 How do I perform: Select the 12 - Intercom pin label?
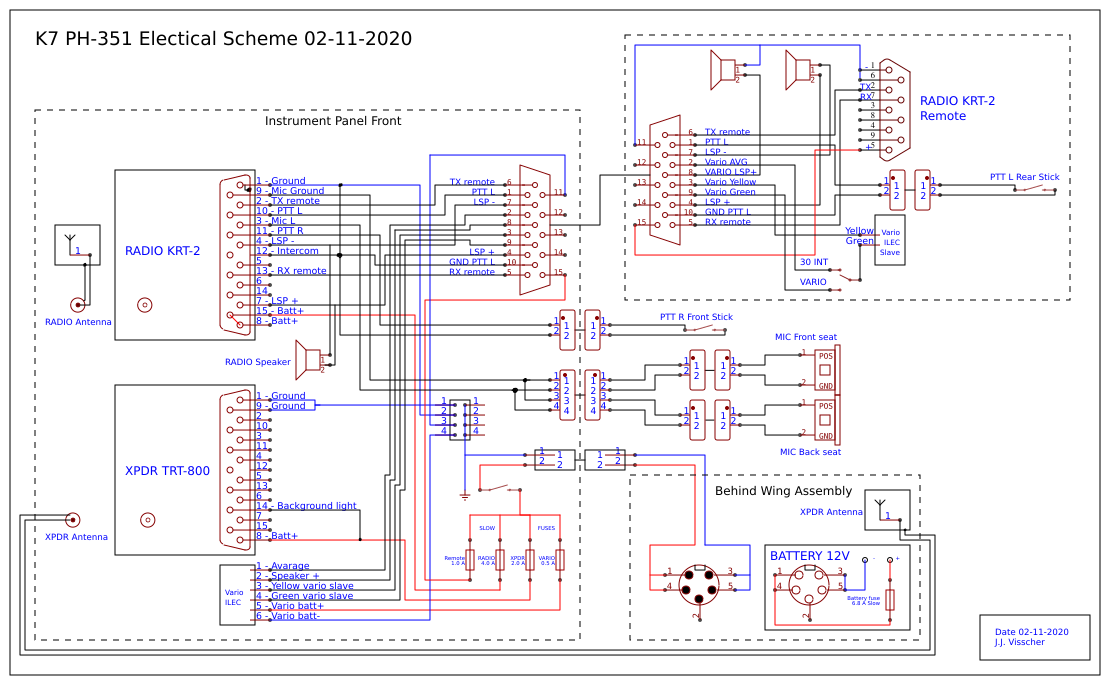coord(287,251)
